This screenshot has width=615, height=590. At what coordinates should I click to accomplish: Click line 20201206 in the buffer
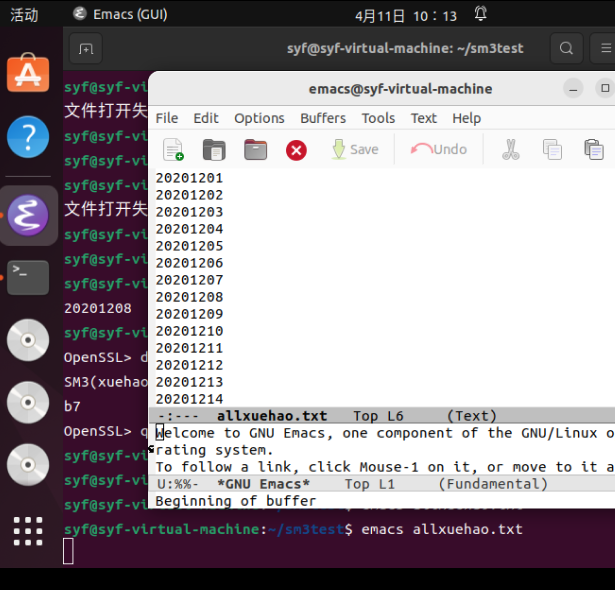(189, 263)
